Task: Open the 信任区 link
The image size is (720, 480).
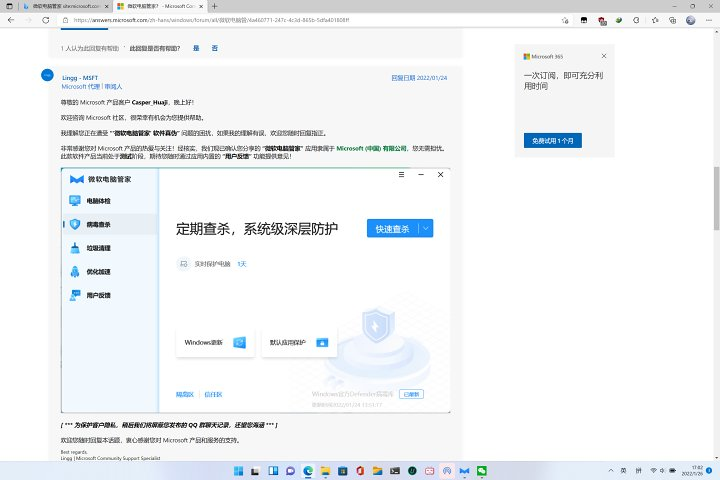Action: (213, 395)
